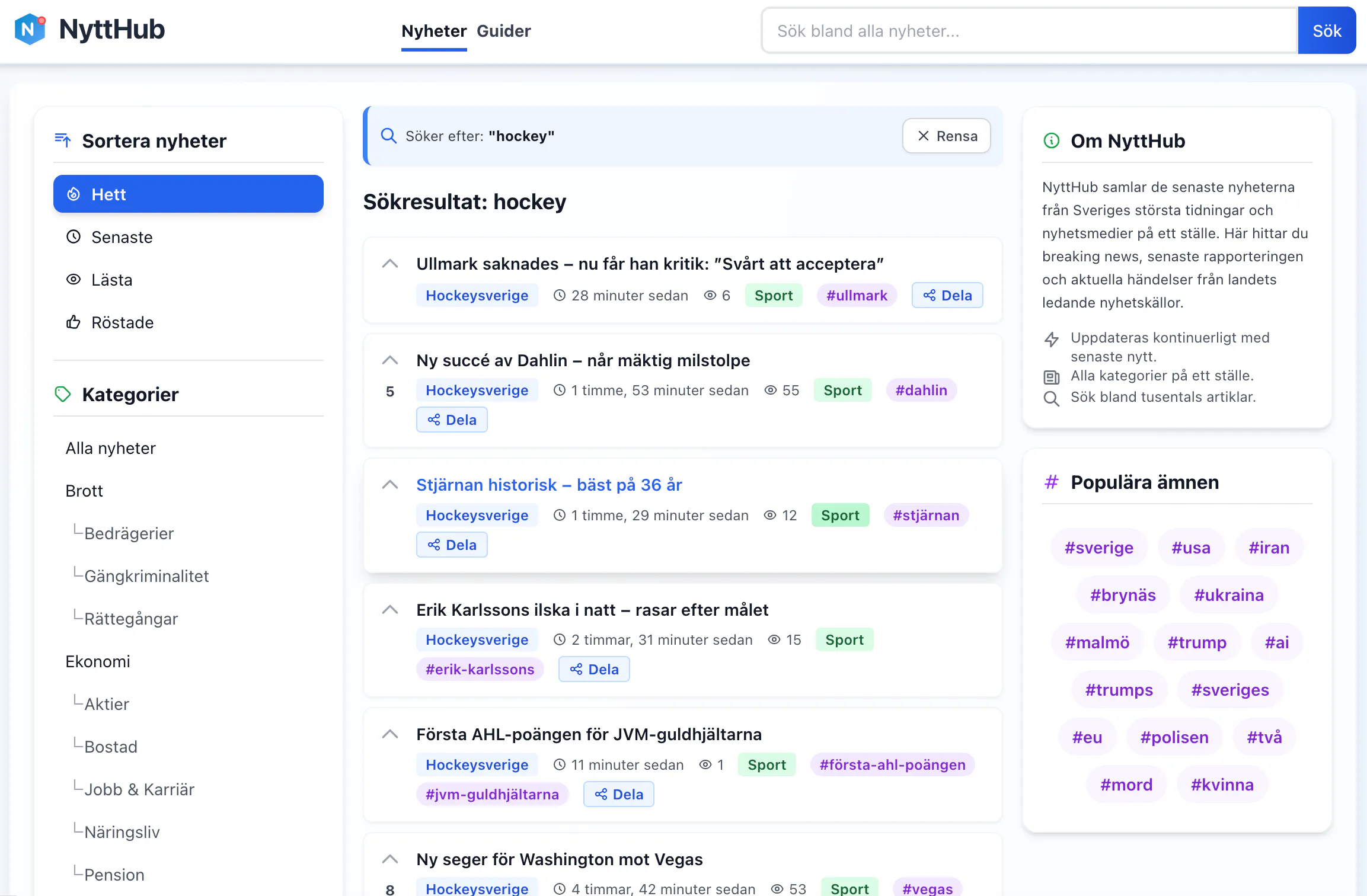Click the popular topic #ukraina
1367x896 pixels.
(1229, 595)
